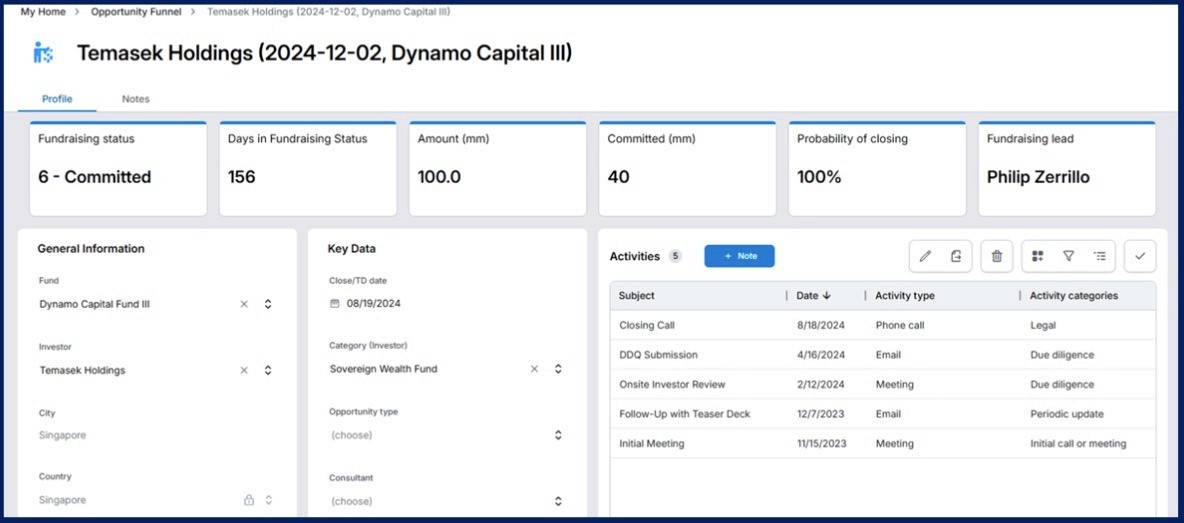This screenshot has height=523, width=1184.
Task: Expand the Fund dropdown chevrons
Action: click(268, 304)
